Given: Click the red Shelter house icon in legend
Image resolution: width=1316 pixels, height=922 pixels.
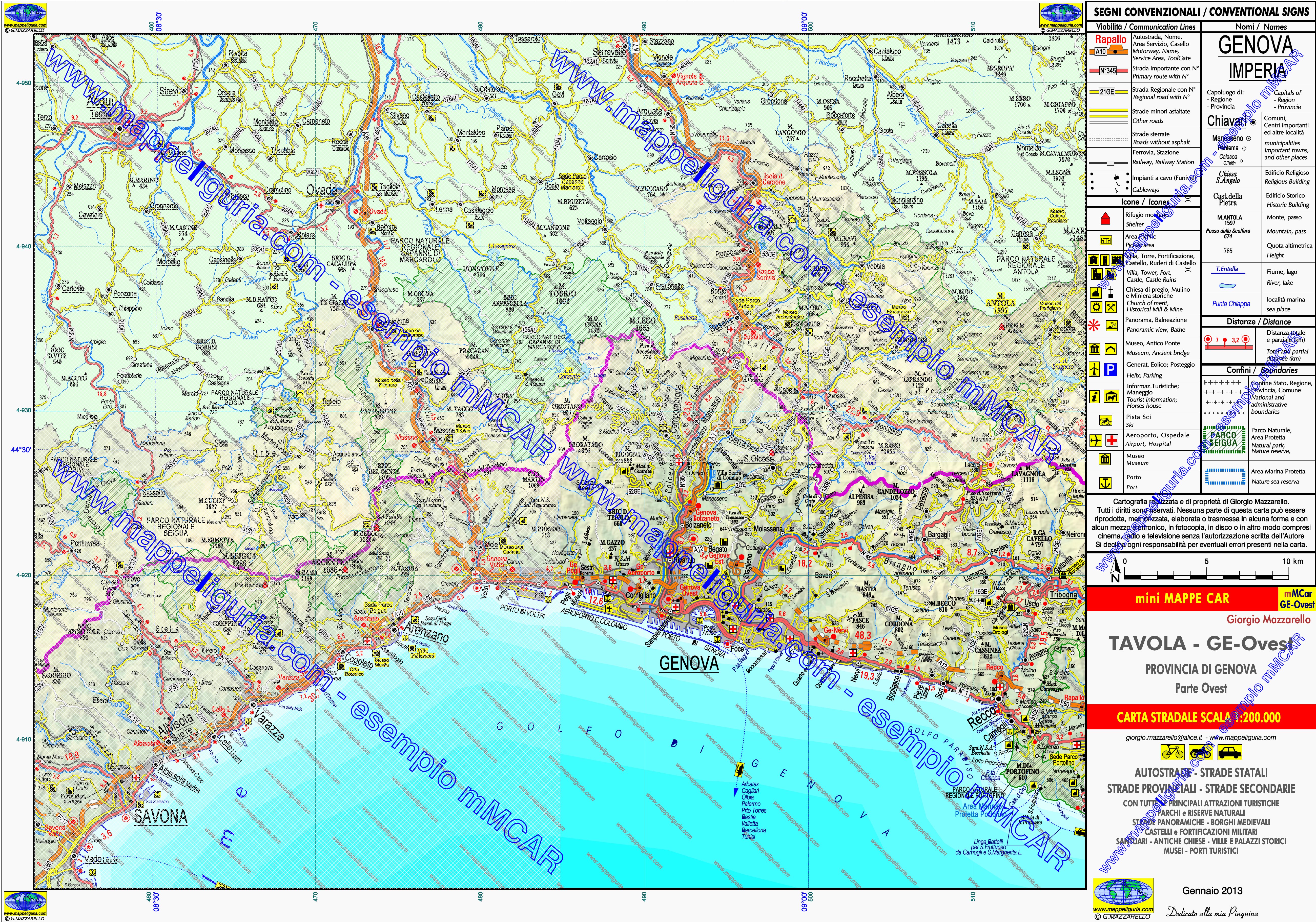Looking at the screenshot, I should (x=1106, y=218).
